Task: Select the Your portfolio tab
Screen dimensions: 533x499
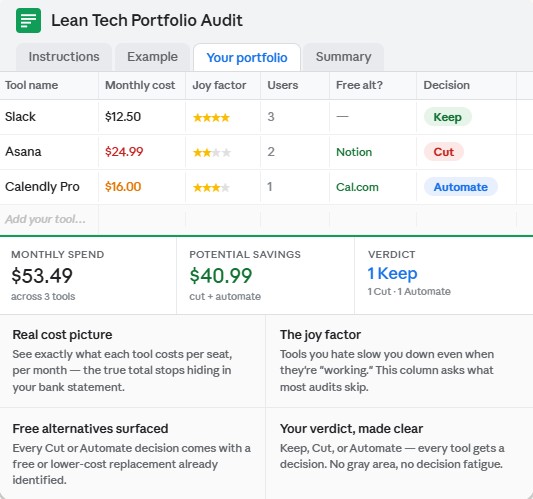Action: (x=247, y=57)
